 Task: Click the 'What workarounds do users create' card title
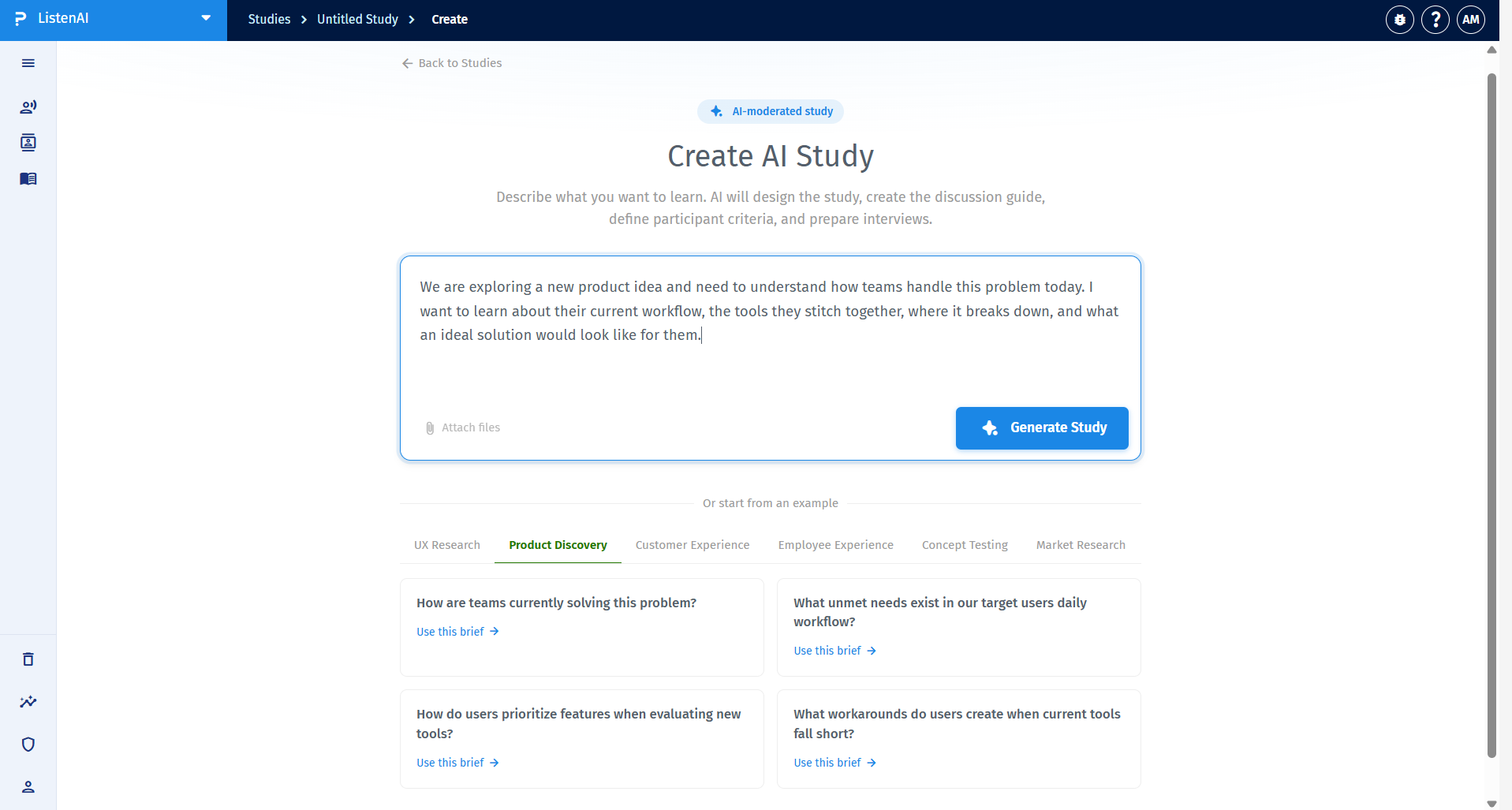957,723
